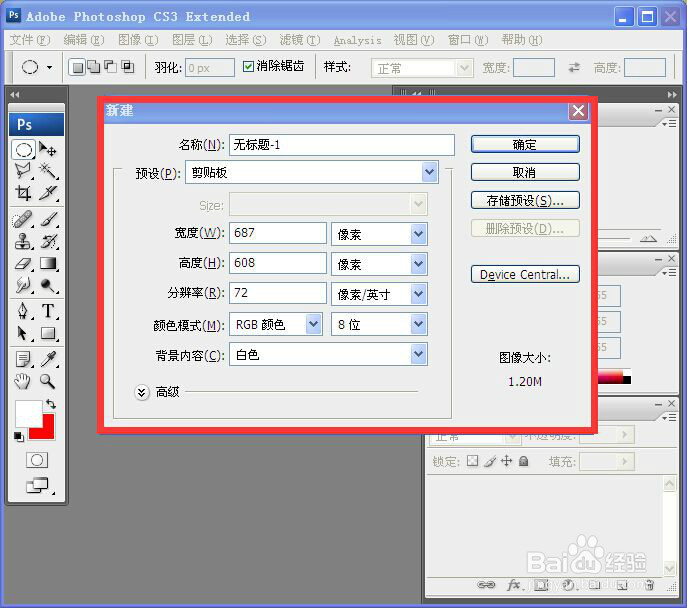The image size is (687, 608).
Task: Click the 高度 height field showing 608
Action: pos(278,263)
